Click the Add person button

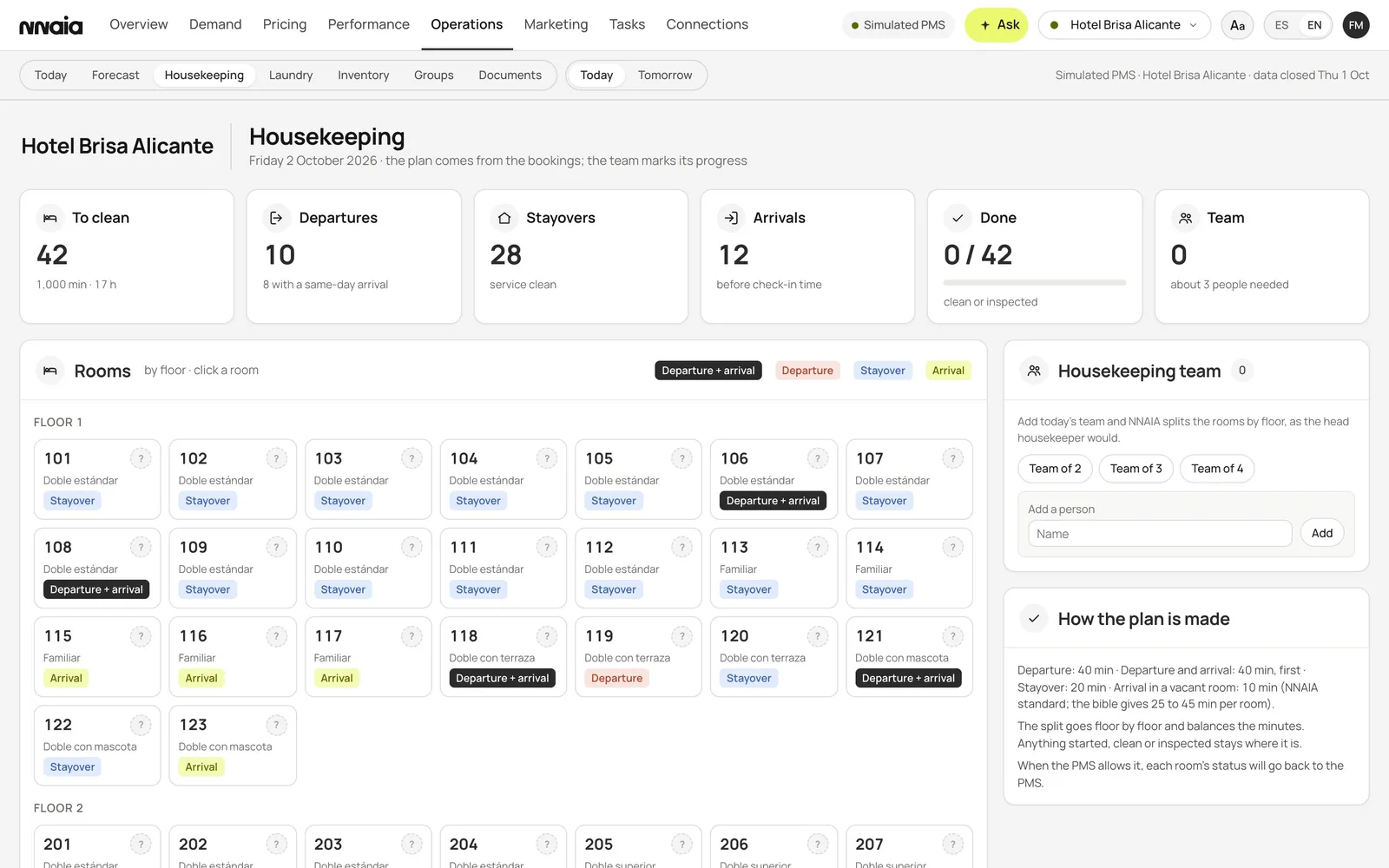[1321, 533]
